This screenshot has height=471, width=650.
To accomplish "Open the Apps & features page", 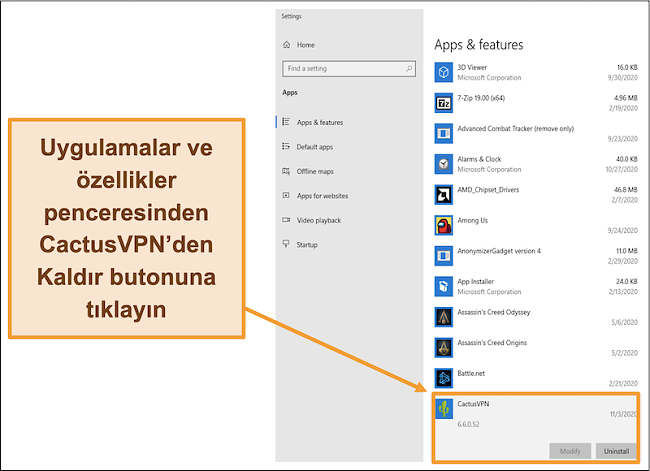I will (x=320, y=122).
